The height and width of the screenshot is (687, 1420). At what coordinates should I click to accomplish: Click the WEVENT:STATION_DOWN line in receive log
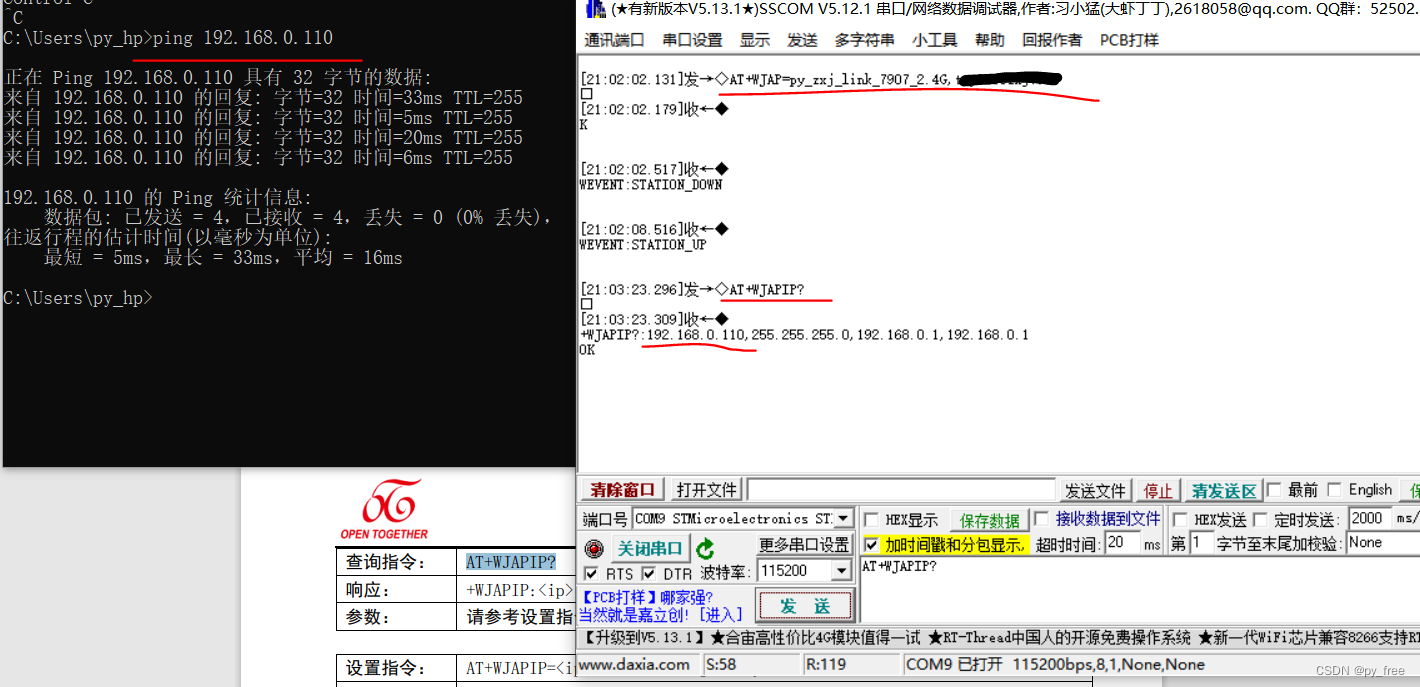click(x=651, y=184)
